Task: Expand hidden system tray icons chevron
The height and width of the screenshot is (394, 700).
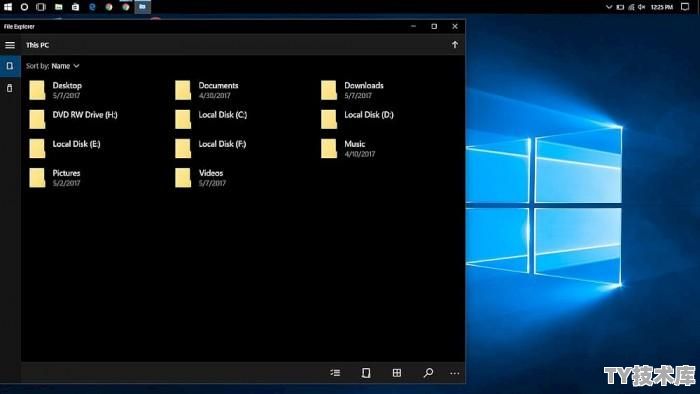Action: click(x=608, y=7)
